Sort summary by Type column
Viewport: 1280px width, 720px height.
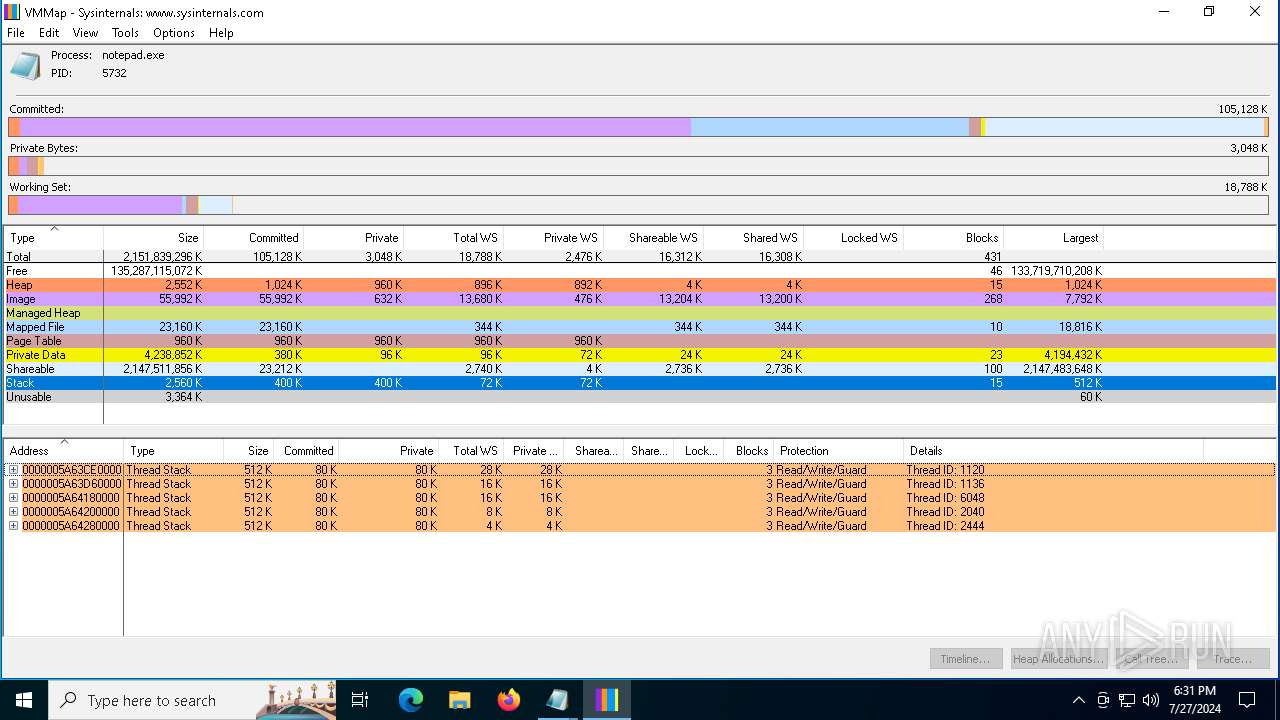click(53, 238)
